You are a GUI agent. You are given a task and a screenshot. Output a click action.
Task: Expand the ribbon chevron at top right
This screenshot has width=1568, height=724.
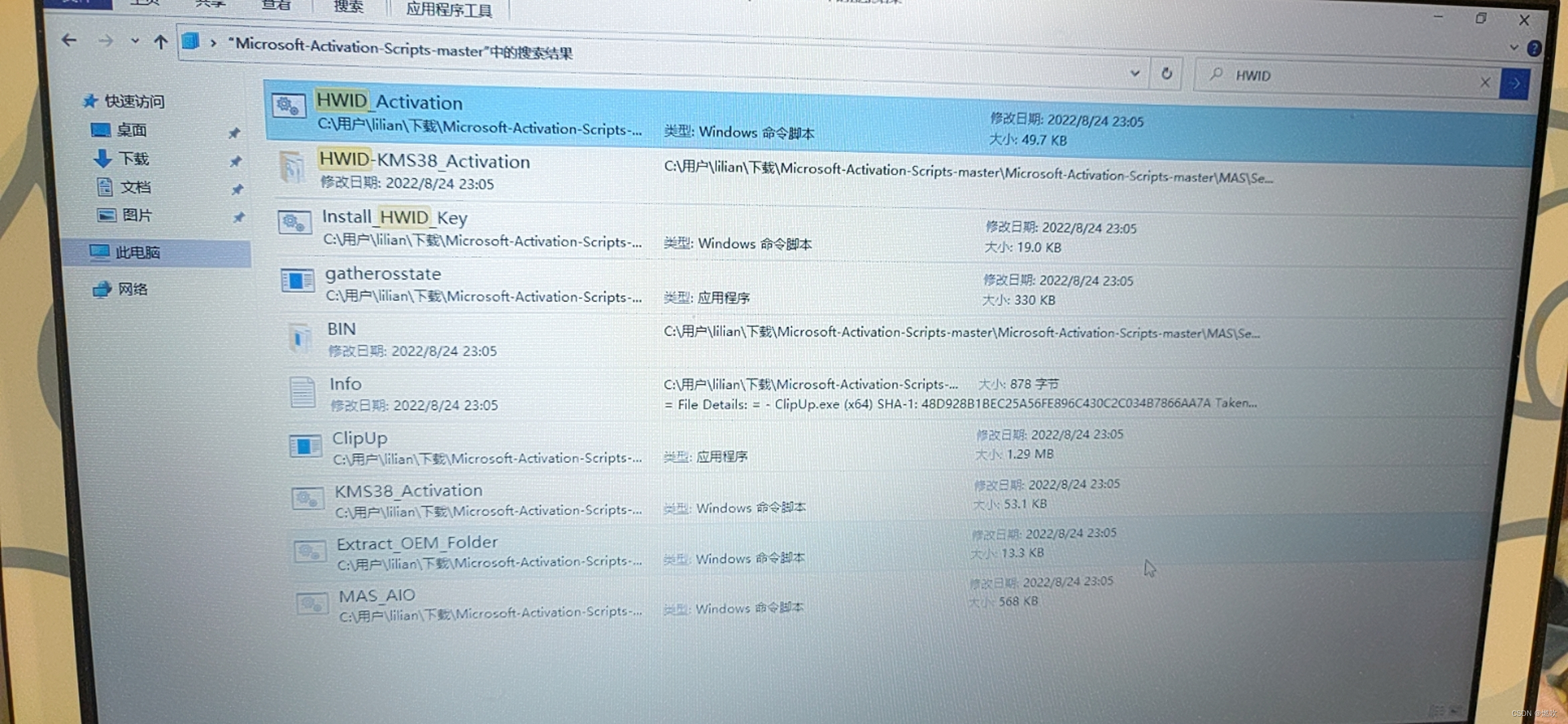coord(1514,47)
